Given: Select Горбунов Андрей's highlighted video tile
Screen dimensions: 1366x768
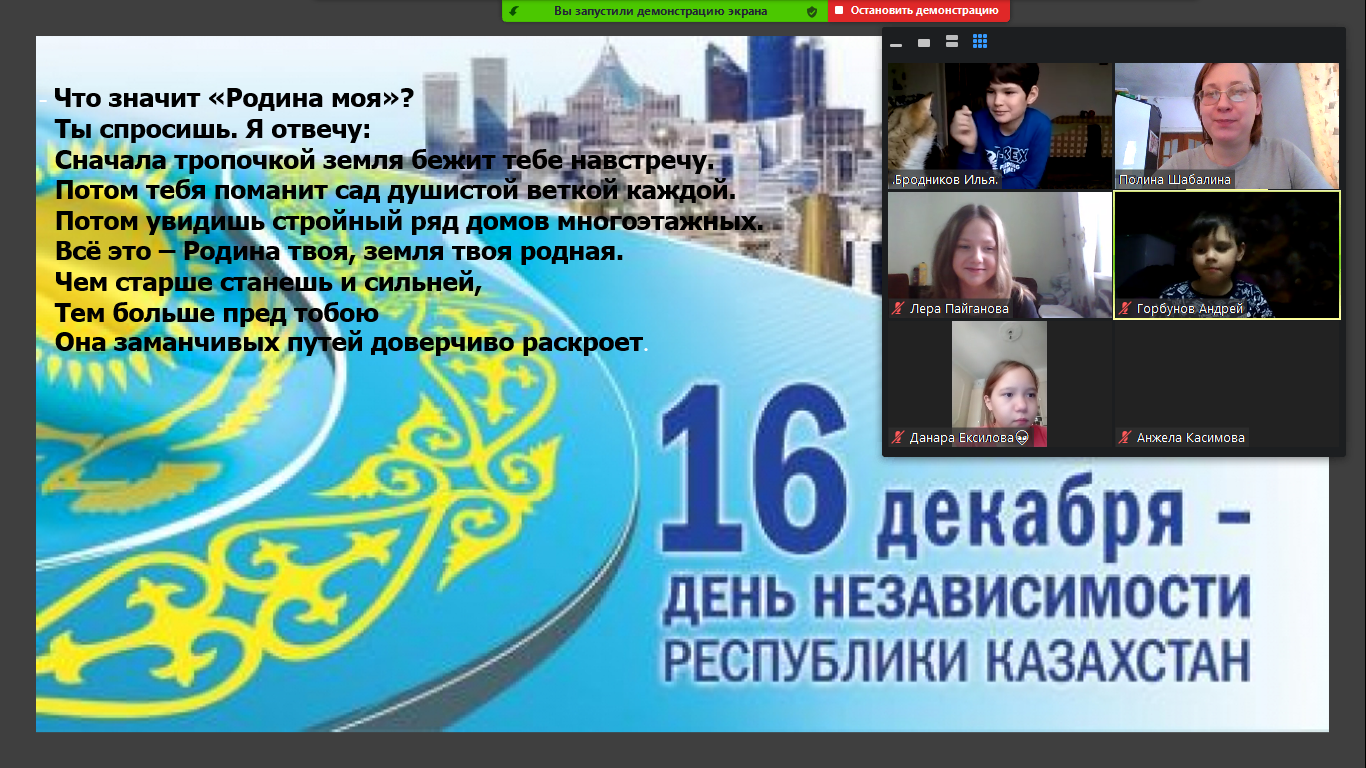Looking at the screenshot, I should [x=1227, y=255].
